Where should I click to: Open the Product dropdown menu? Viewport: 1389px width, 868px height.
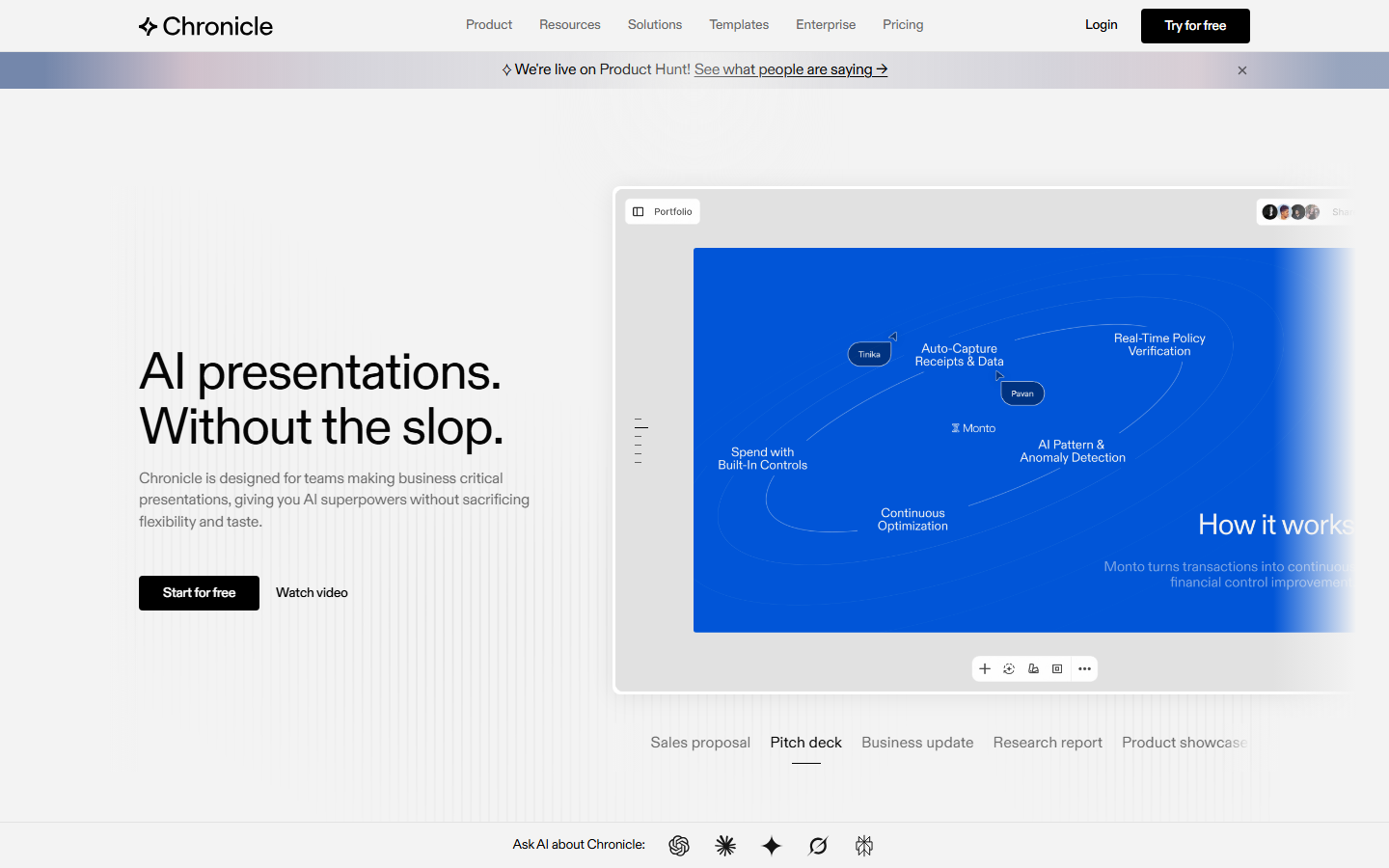489,24
